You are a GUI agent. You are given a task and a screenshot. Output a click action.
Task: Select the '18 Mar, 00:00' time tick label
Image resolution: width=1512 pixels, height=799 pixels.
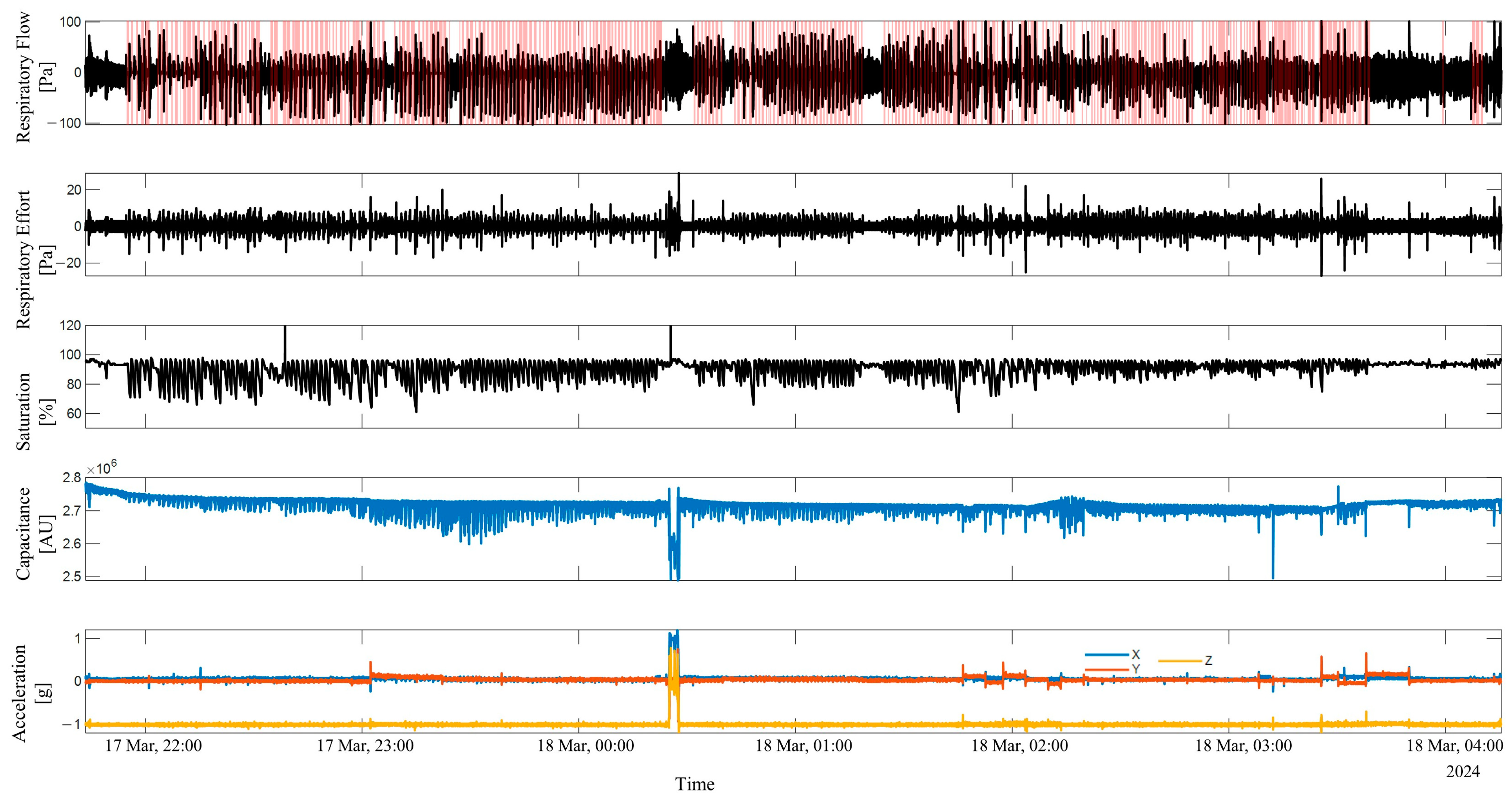tap(586, 746)
